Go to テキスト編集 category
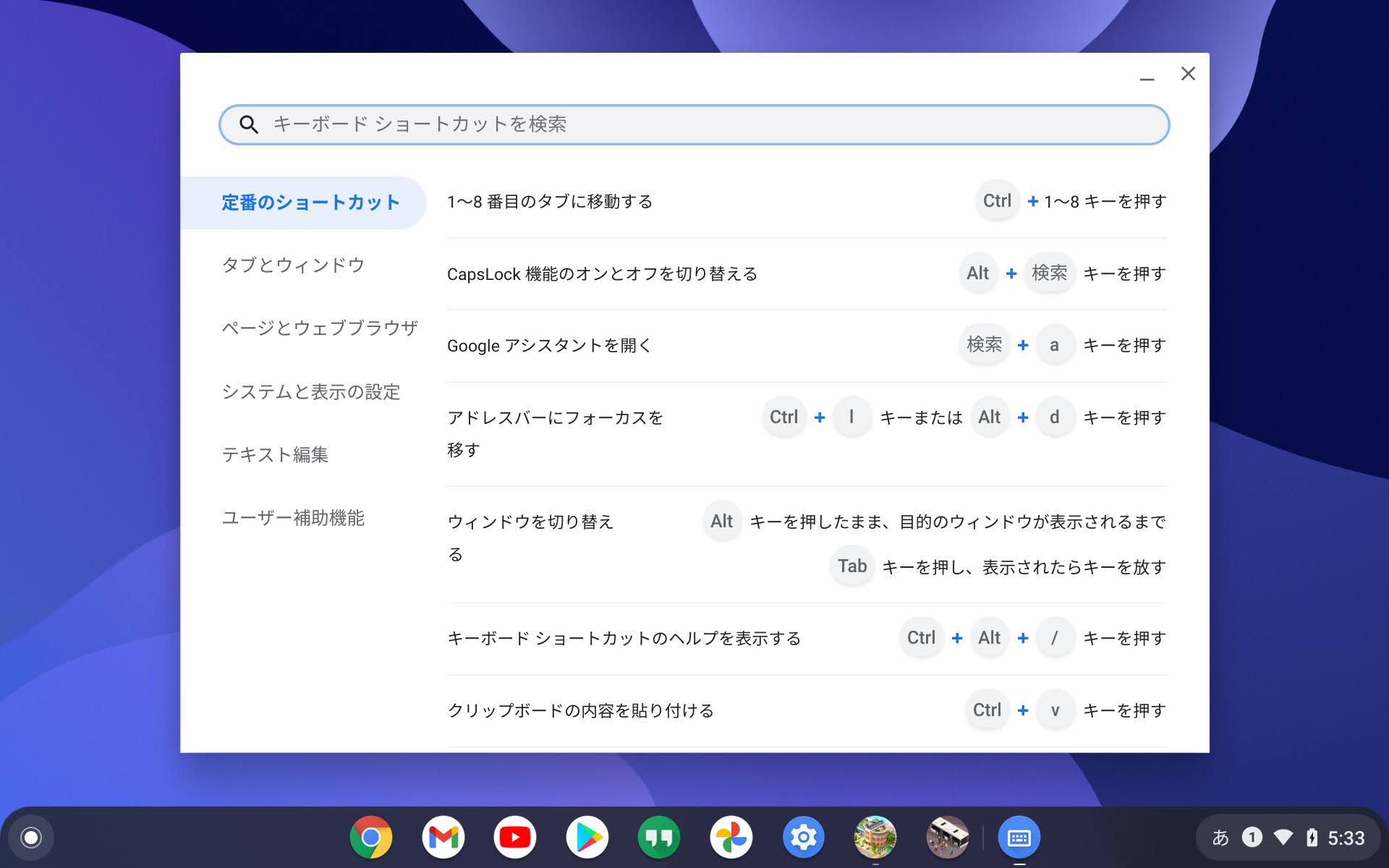 [275, 455]
